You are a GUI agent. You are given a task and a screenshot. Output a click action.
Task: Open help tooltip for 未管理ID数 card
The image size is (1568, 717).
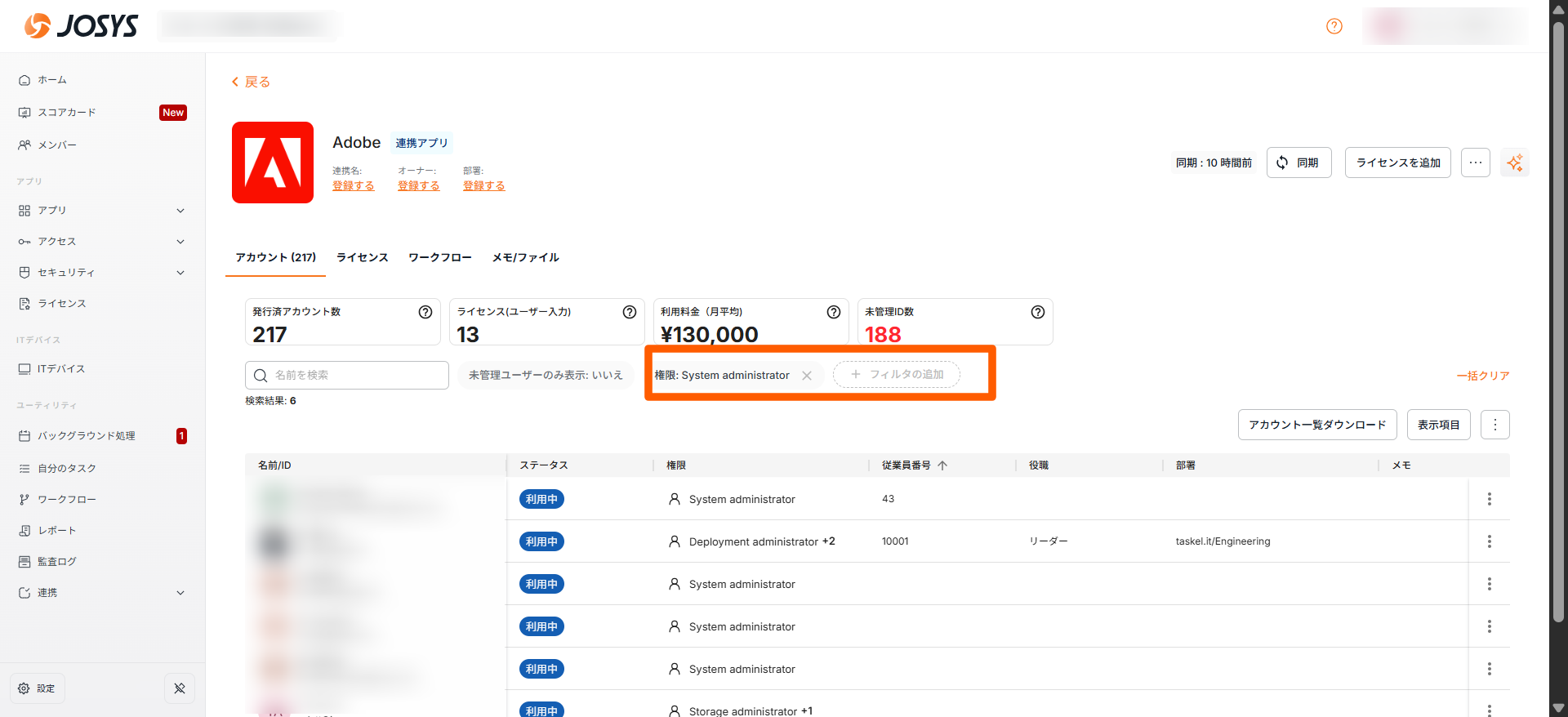coord(1037,312)
